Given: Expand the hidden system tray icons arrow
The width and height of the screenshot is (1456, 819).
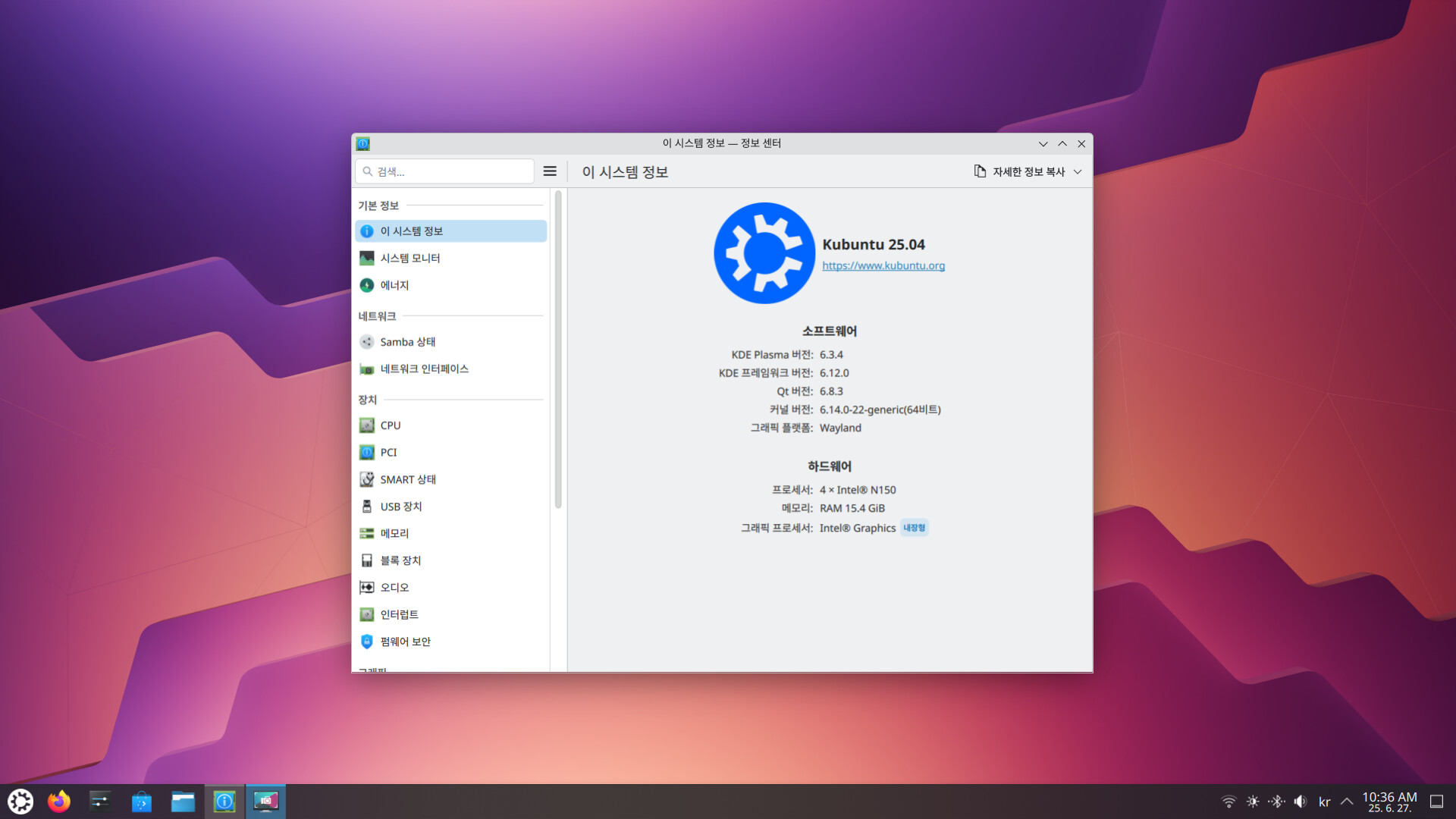Looking at the screenshot, I should [1347, 802].
